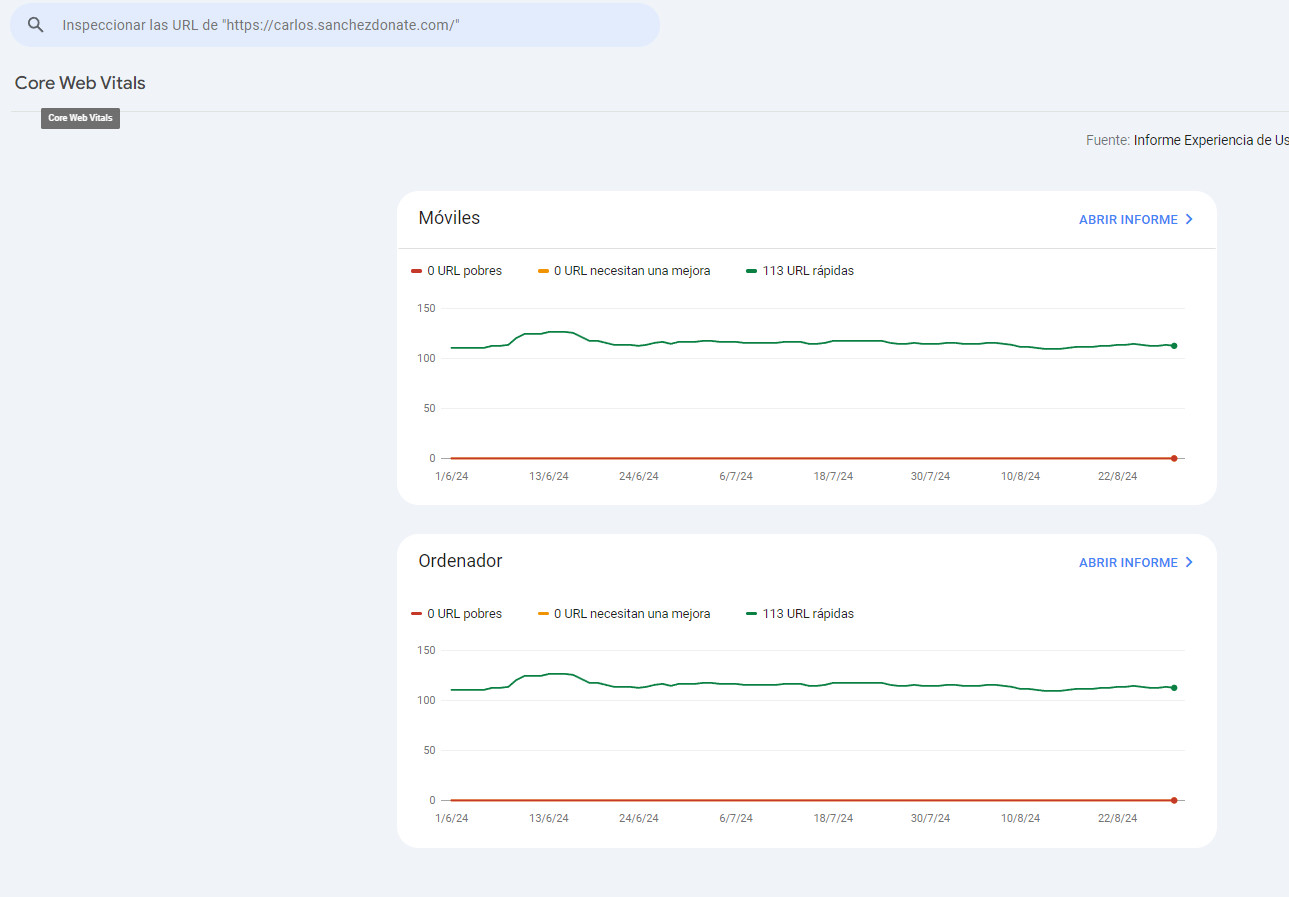Click the Ordenador card title
Viewport: 1289px width, 897px height.
(x=460, y=561)
